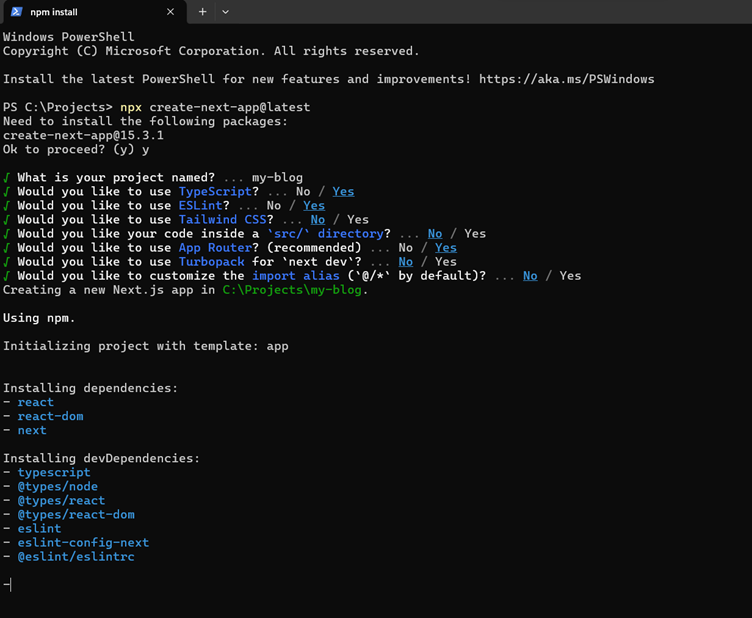This screenshot has width=752, height=618.
Task: Expand the new tab profile dropdown
Action: (x=225, y=12)
